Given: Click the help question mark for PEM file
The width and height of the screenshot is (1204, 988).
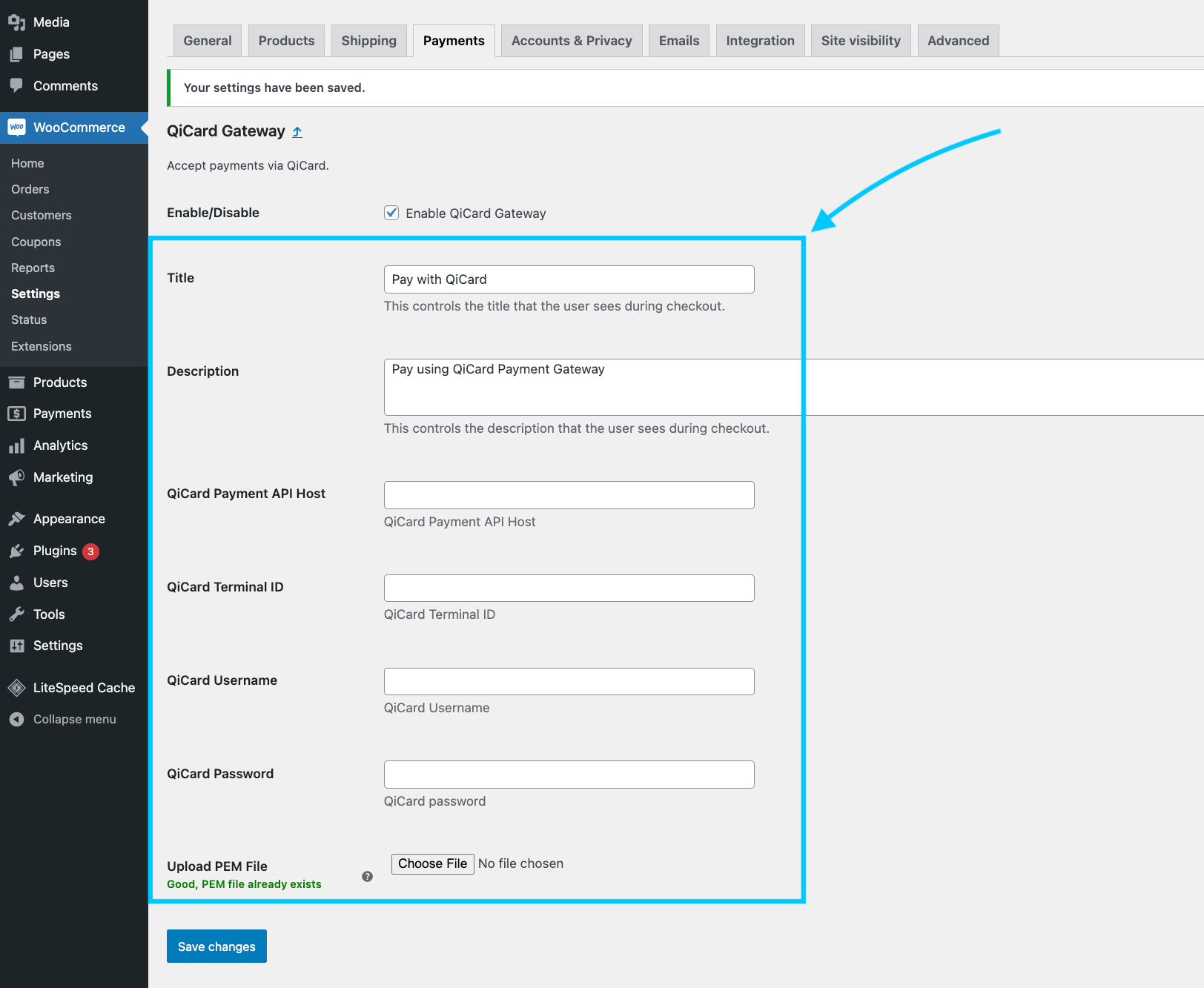Looking at the screenshot, I should point(367,877).
